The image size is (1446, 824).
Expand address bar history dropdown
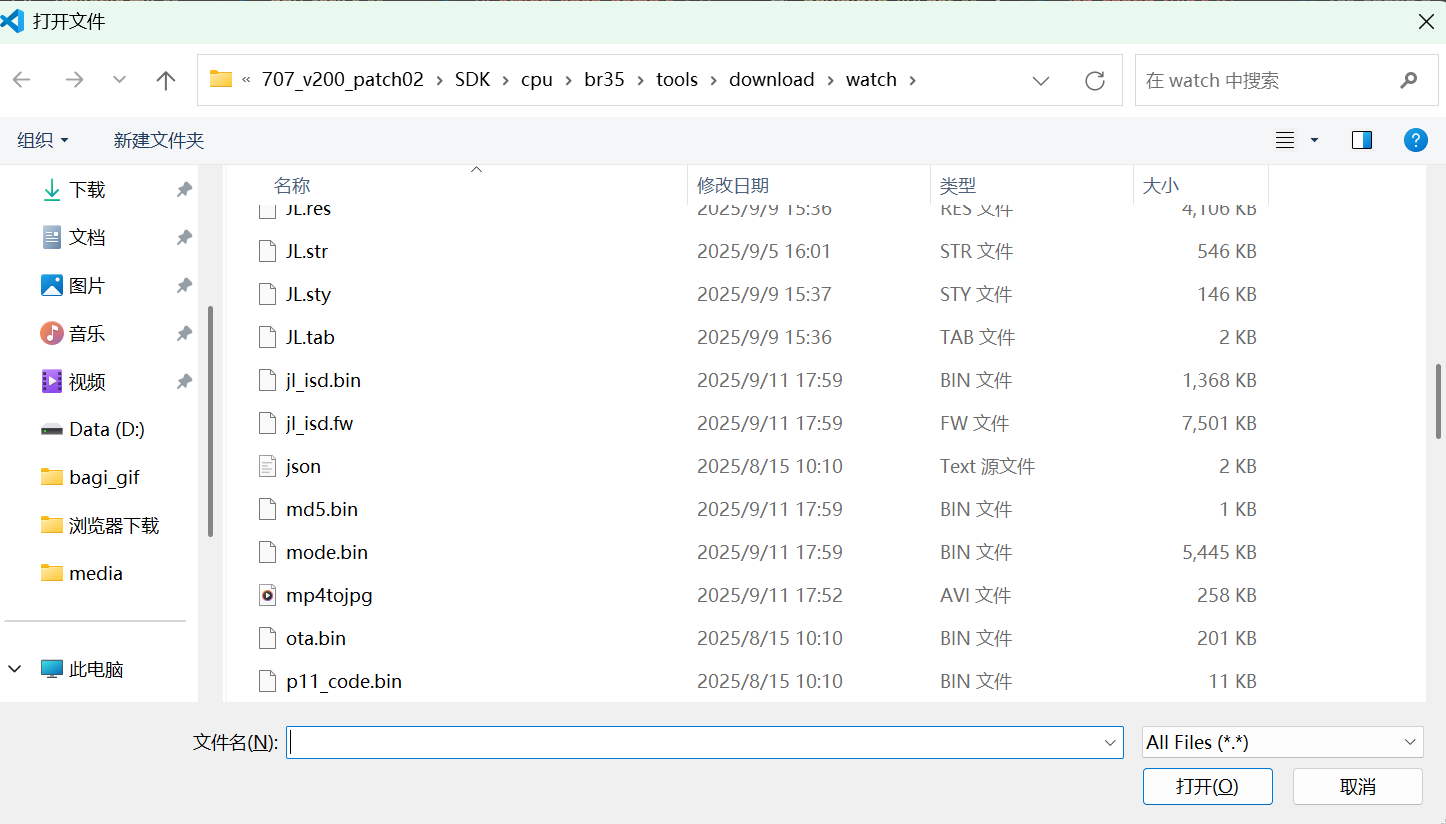[x=1041, y=80]
